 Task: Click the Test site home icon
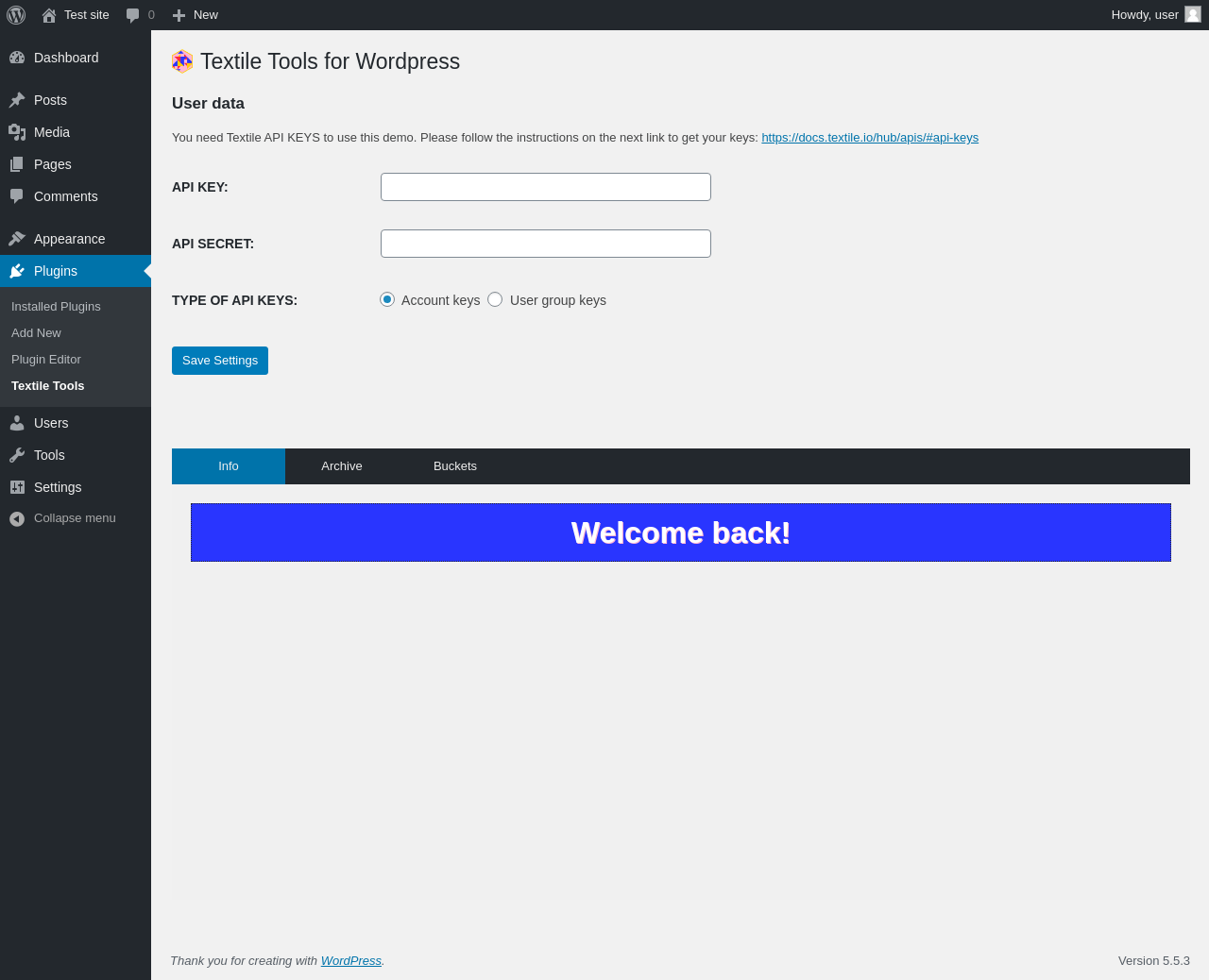49,15
